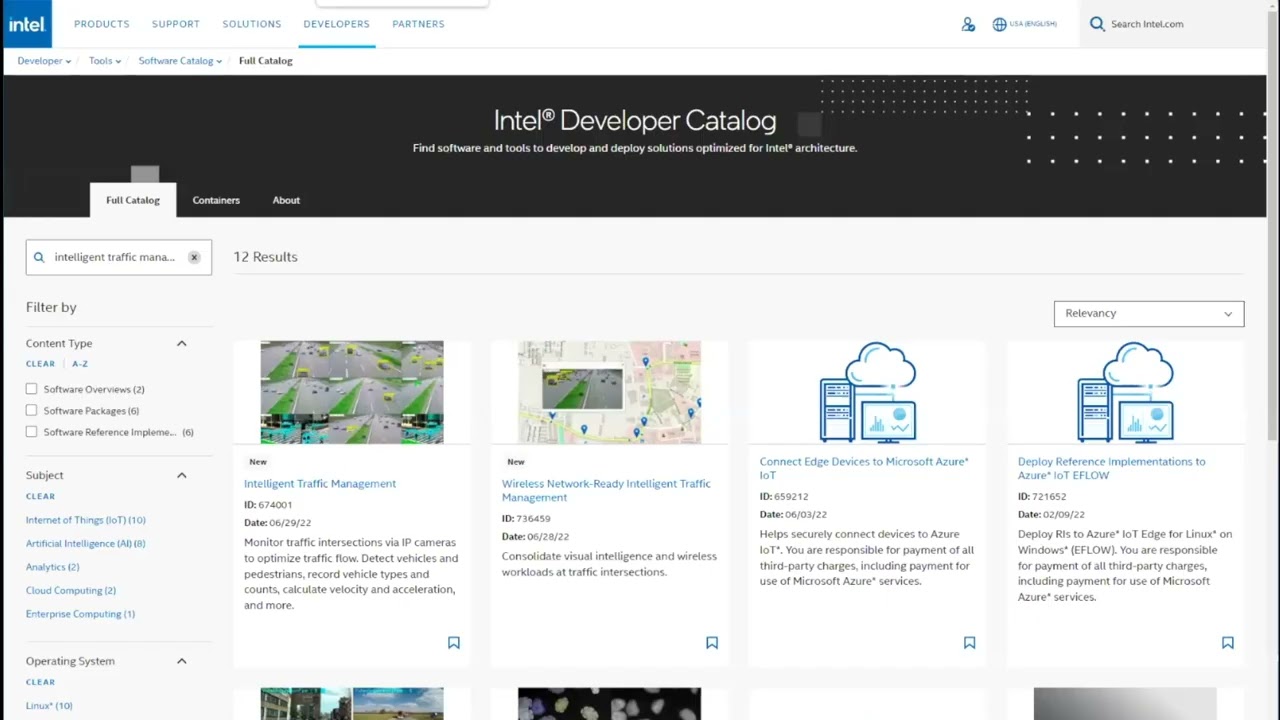Switch to the Containers tab

(216, 200)
